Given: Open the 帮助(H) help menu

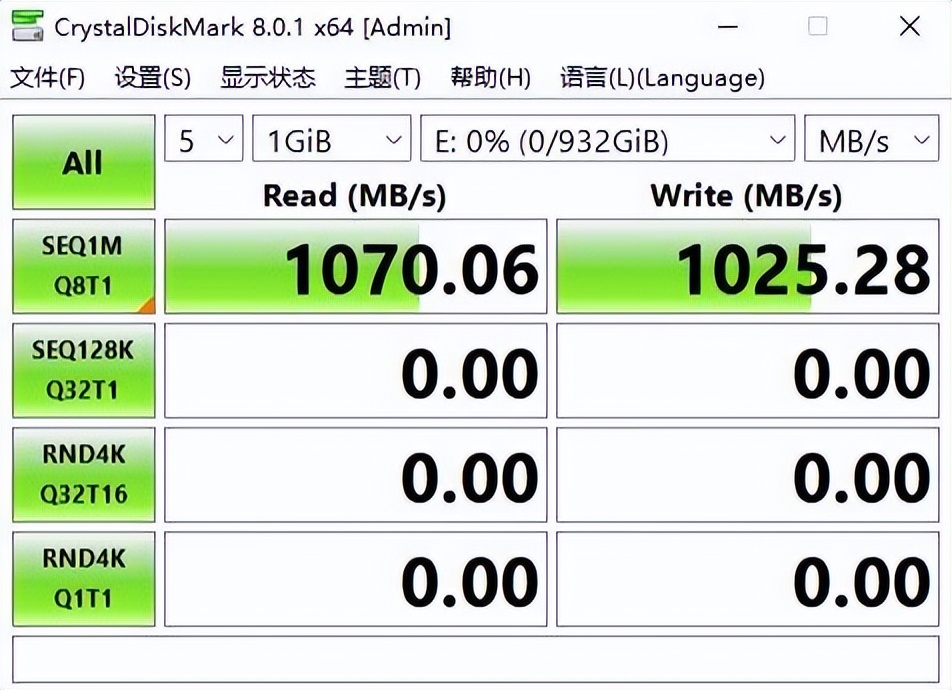Looking at the screenshot, I should pyautogui.click(x=489, y=77).
